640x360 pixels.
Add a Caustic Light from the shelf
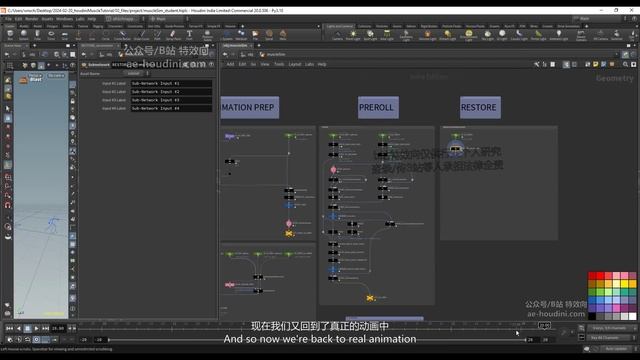tap(519, 36)
